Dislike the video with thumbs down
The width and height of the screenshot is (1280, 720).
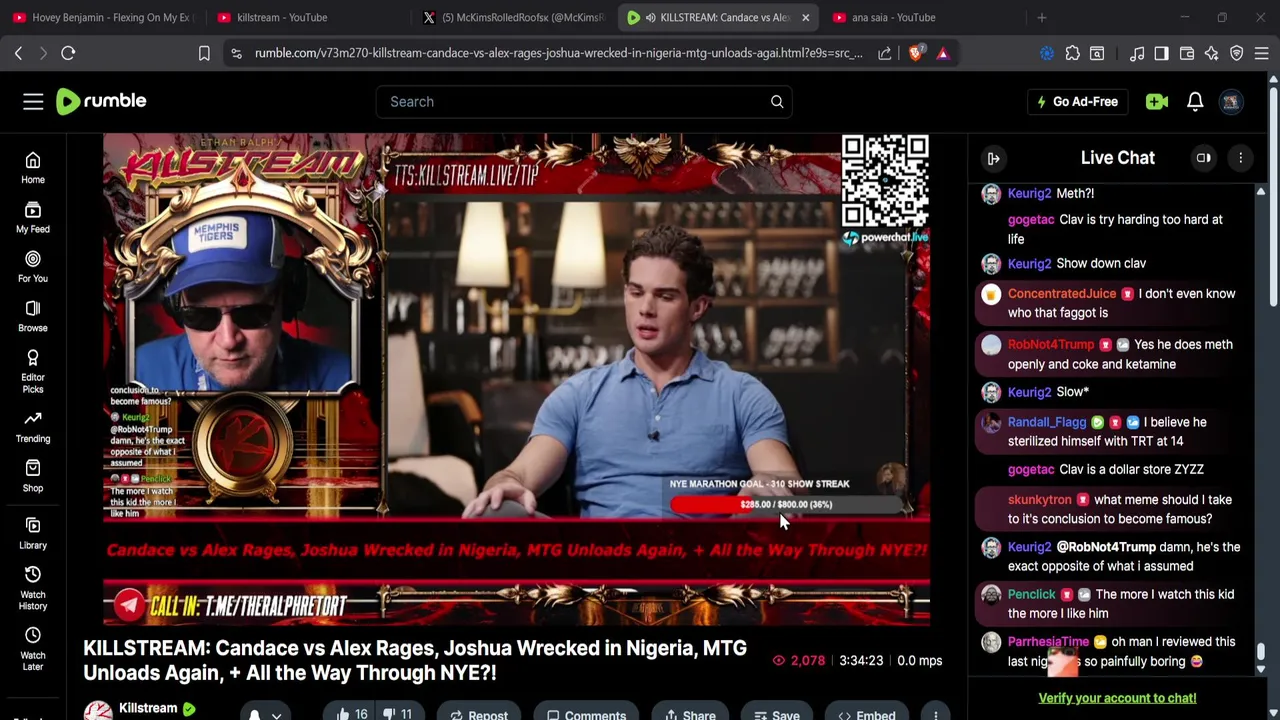(x=398, y=714)
